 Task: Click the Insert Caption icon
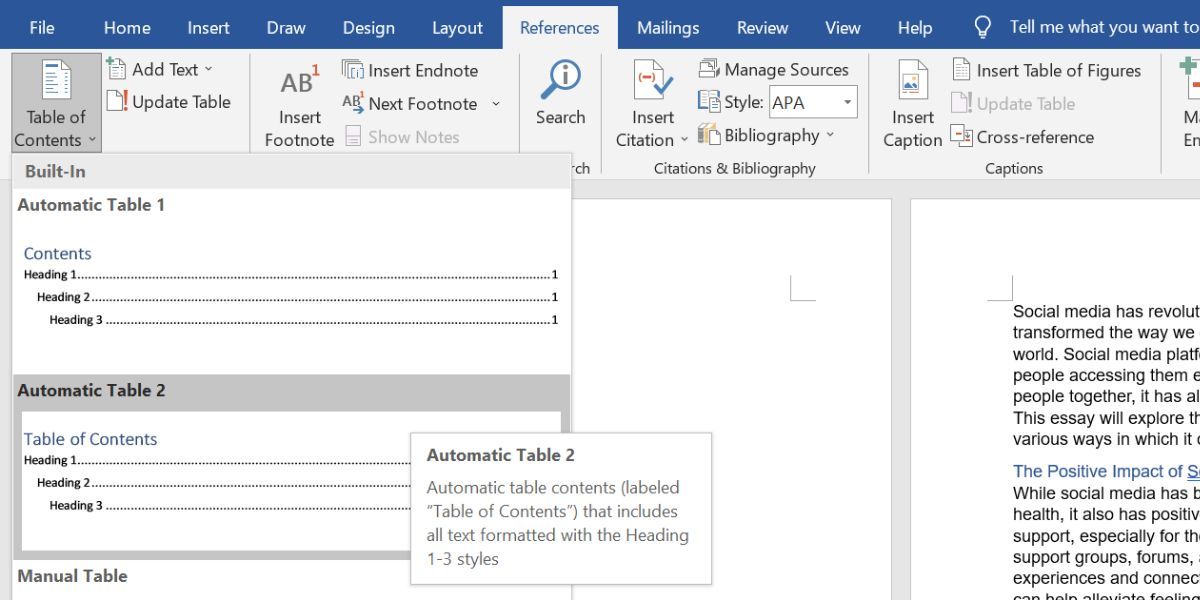[x=912, y=82]
